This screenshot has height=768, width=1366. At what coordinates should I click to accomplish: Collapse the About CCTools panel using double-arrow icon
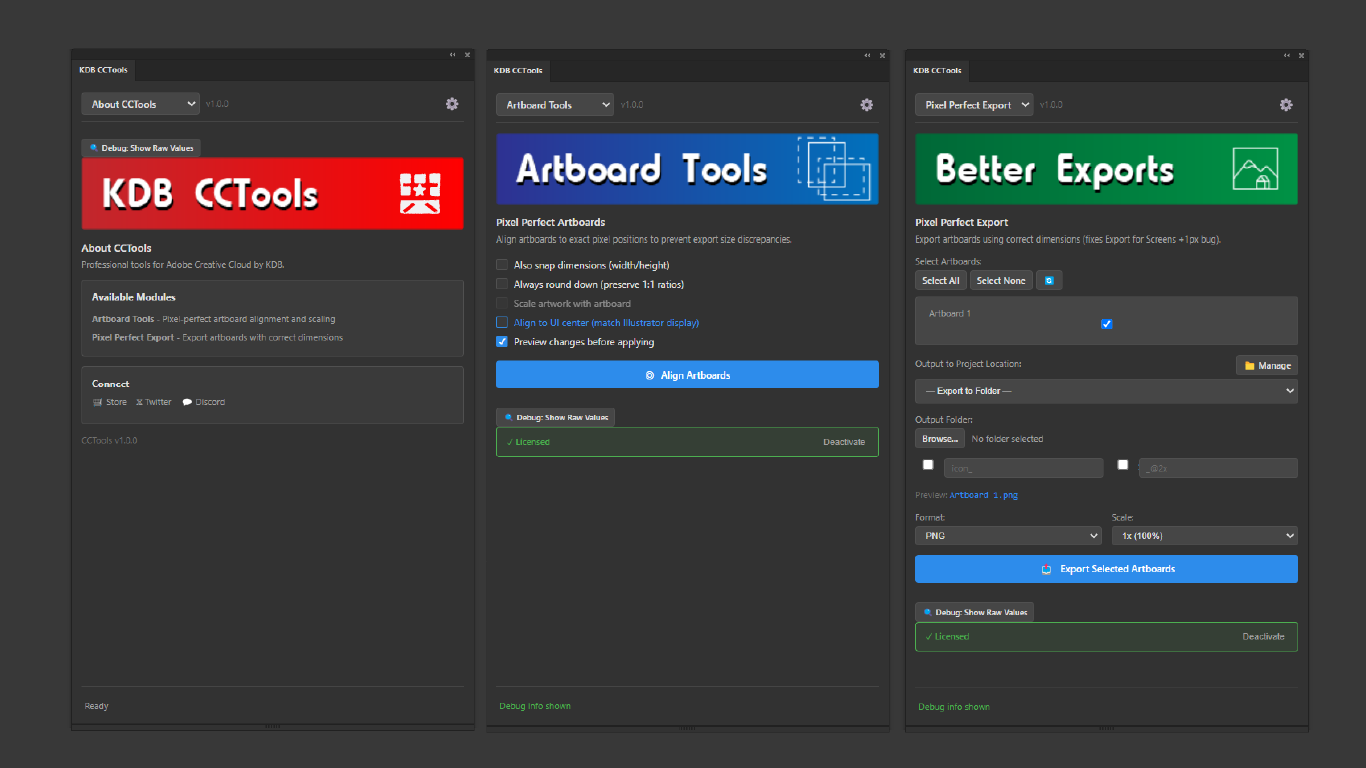tap(452, 55)
